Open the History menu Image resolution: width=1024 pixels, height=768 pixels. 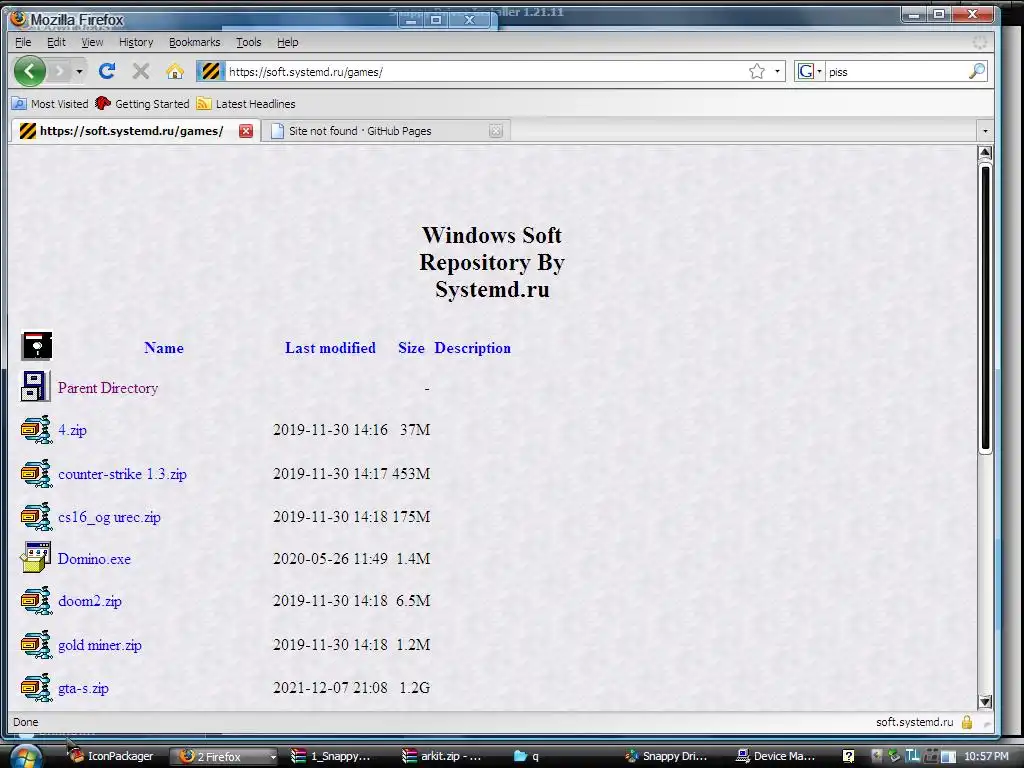coord(136,42)
